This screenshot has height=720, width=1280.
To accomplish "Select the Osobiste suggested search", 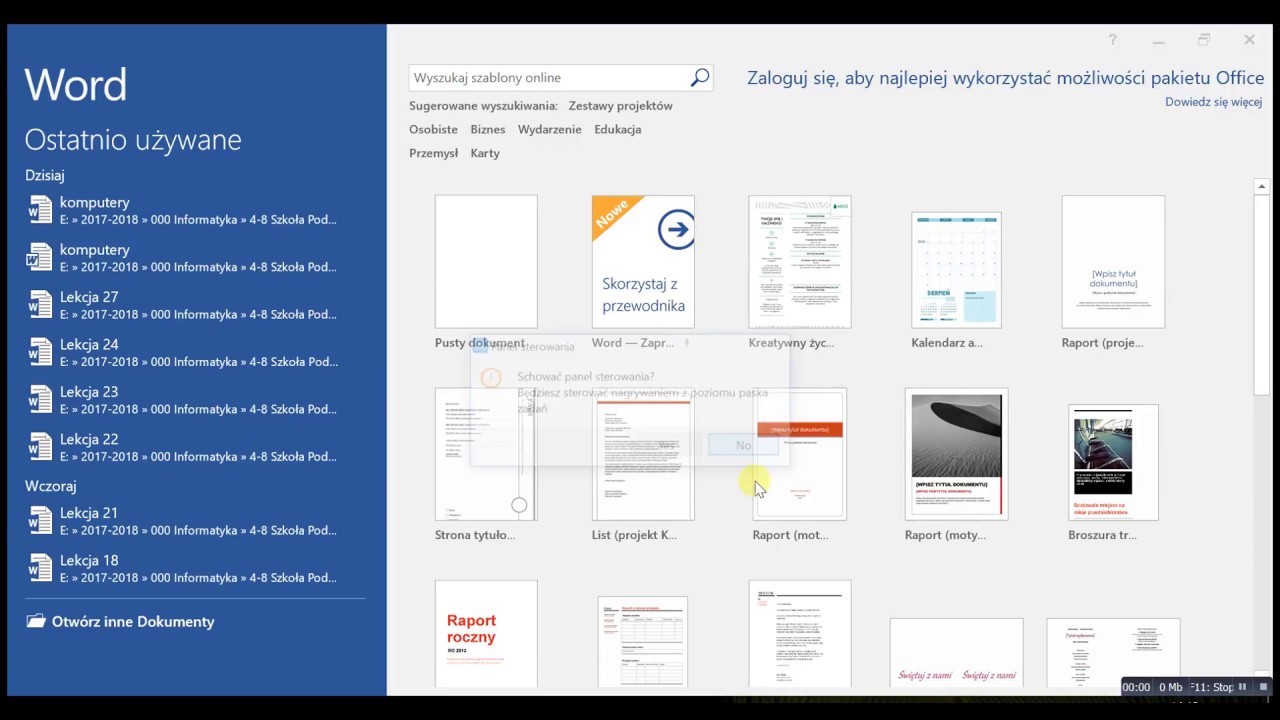I will 433,130.
